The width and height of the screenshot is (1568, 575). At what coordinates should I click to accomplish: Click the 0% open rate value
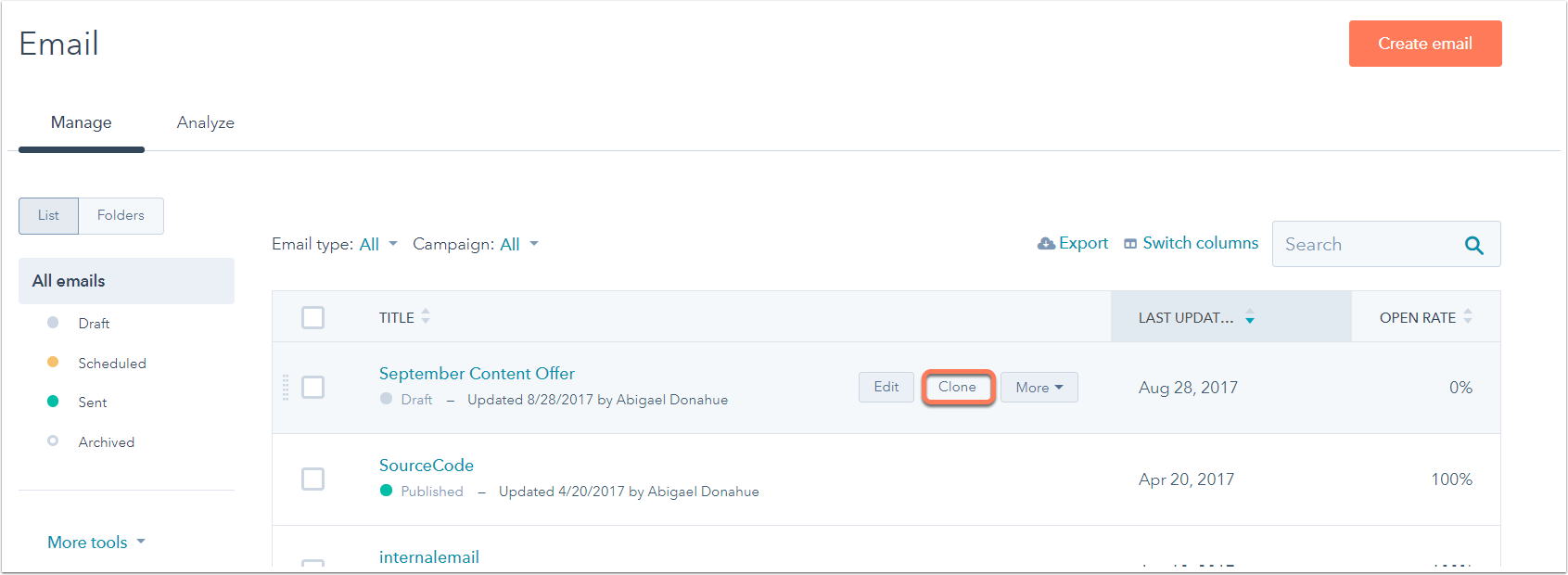point(1460,388)
